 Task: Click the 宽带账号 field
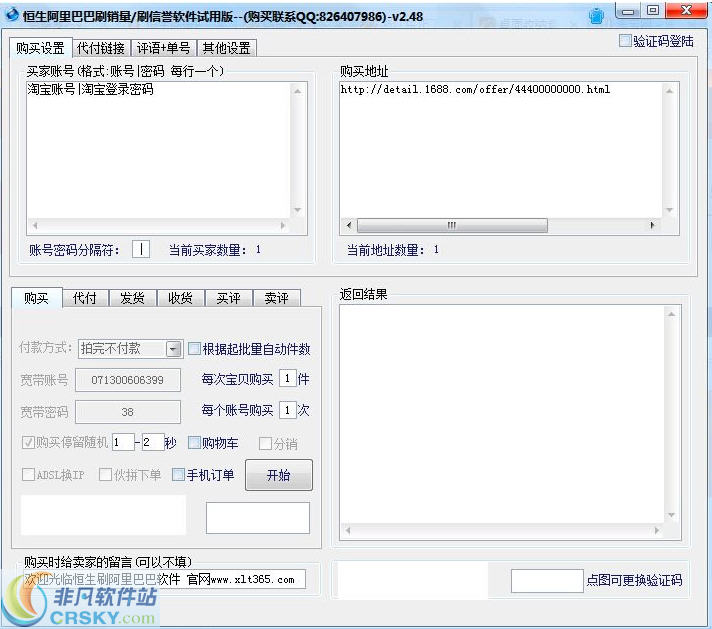(x=128, y=380)
